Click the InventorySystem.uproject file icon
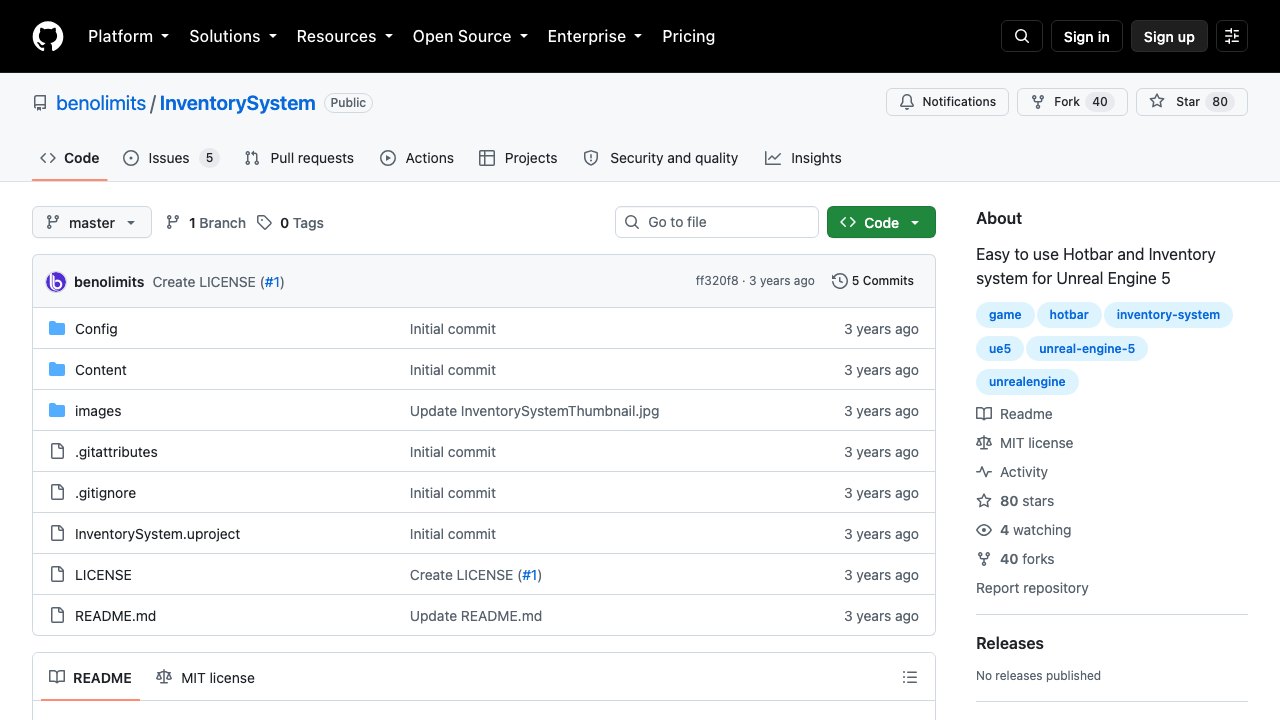Image resolution: width=1280 pixels, height=720 pixels. [57, 534]
